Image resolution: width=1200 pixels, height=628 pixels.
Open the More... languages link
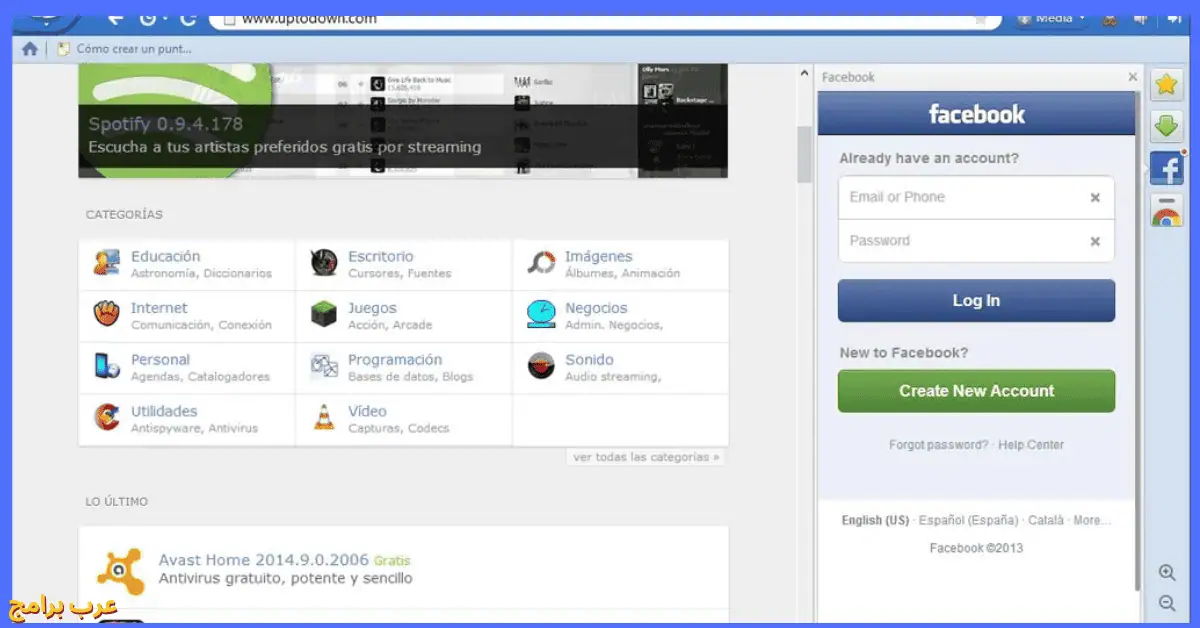pyautogui.click(x=1092, y=520)
